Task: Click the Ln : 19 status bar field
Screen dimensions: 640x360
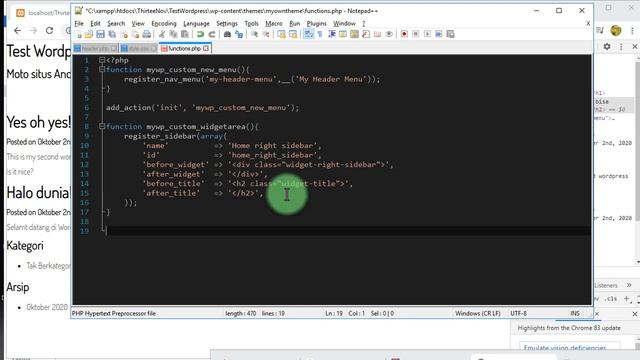Action: pos(334,313)
